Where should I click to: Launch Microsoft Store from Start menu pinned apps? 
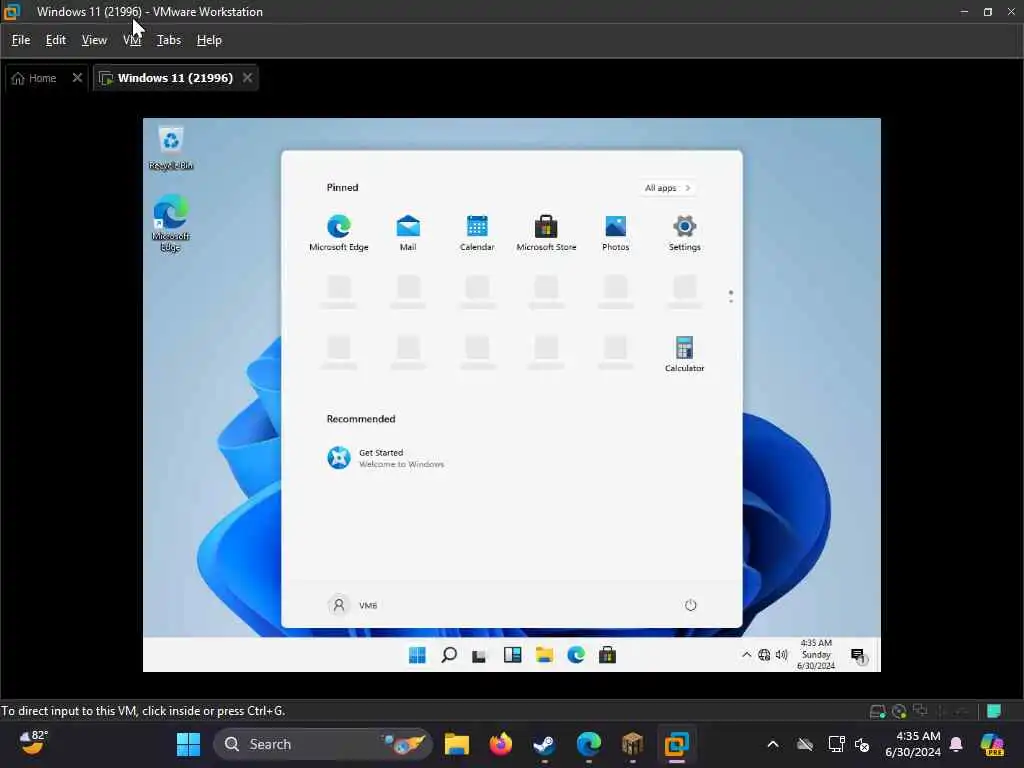546,232
